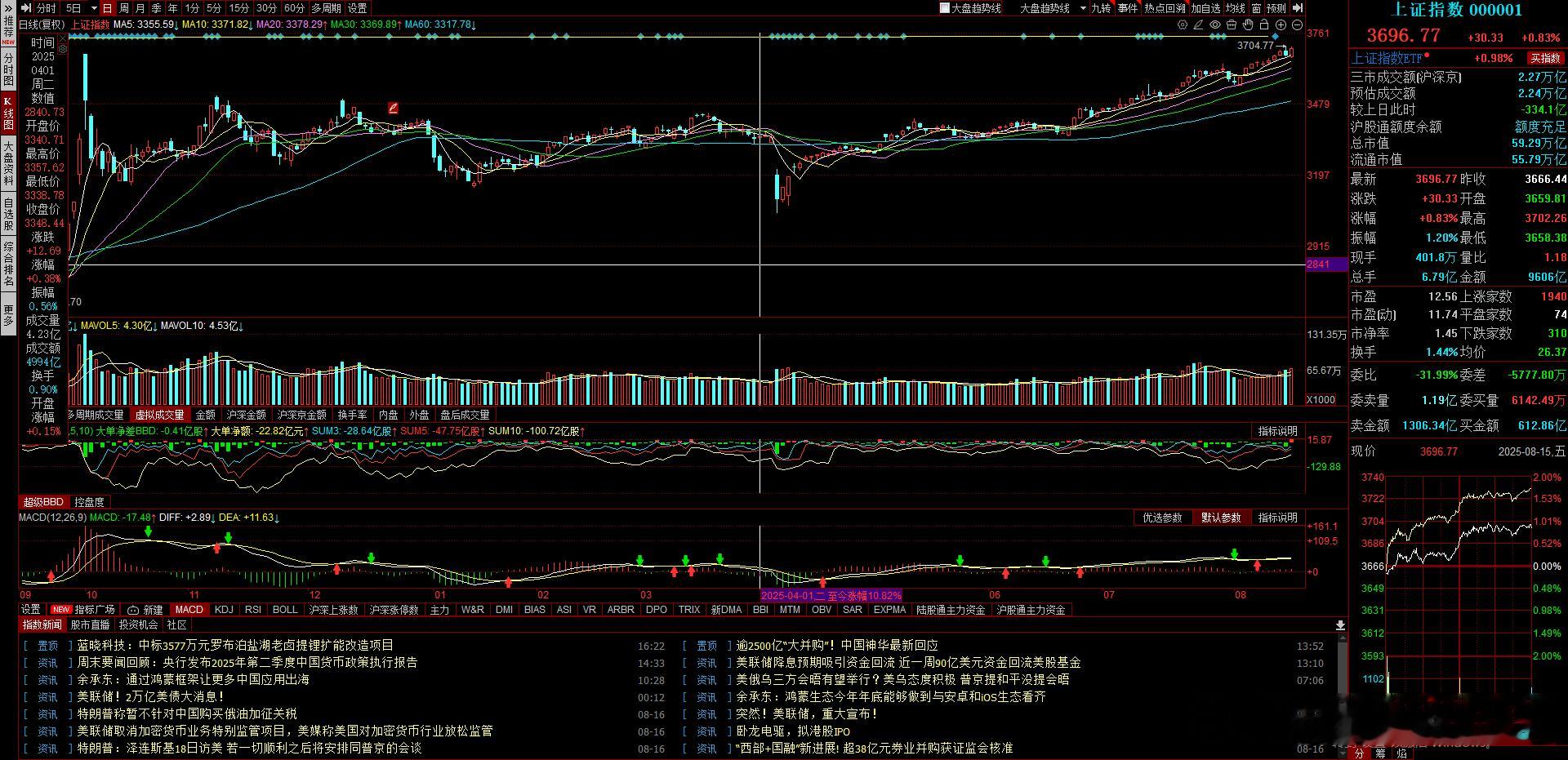Click the lock chart icon

pos(1264,25)
